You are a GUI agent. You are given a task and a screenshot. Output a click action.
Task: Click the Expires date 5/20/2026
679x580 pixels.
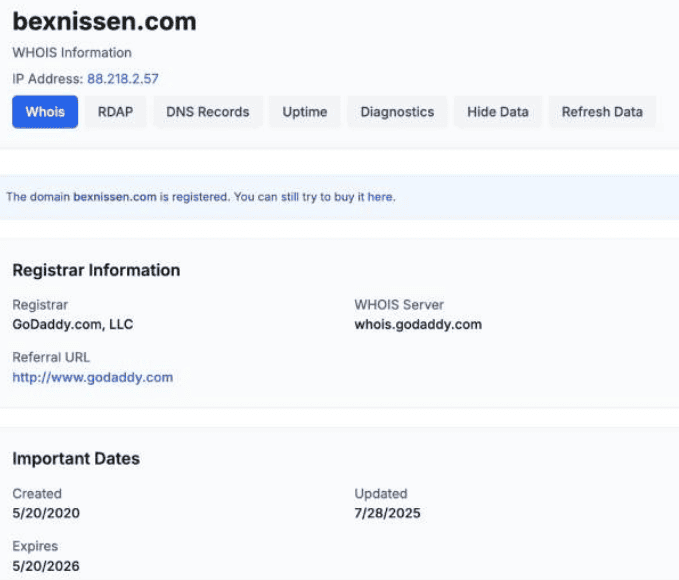(45, 566)
